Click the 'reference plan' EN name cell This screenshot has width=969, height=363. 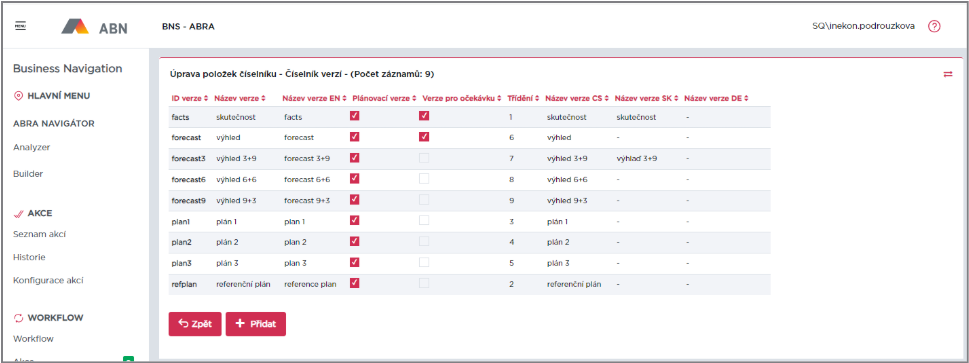click(x=310, y=284)
